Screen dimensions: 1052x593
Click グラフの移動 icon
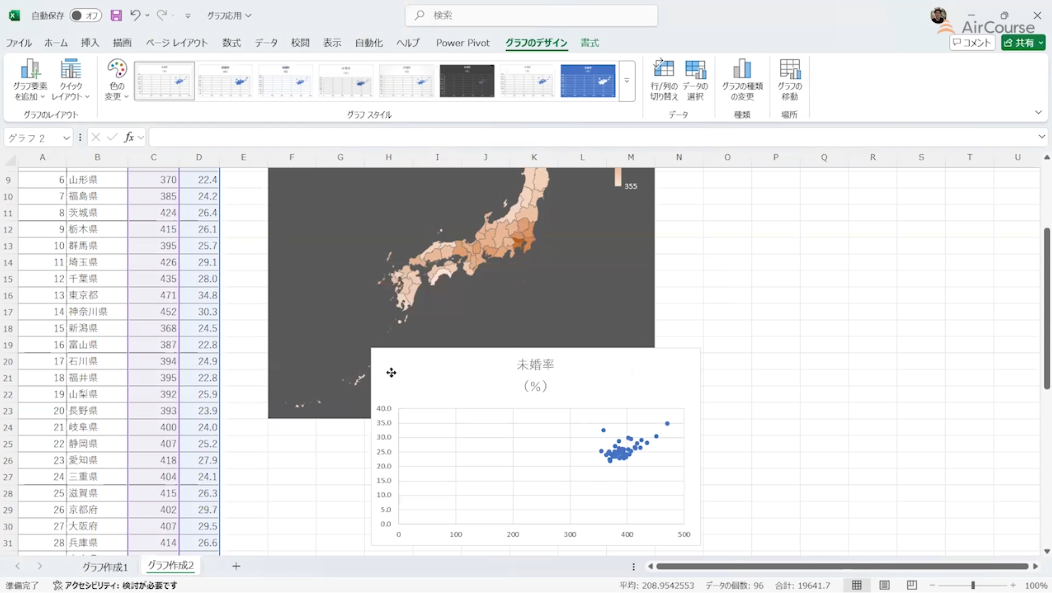click(790, 79)
